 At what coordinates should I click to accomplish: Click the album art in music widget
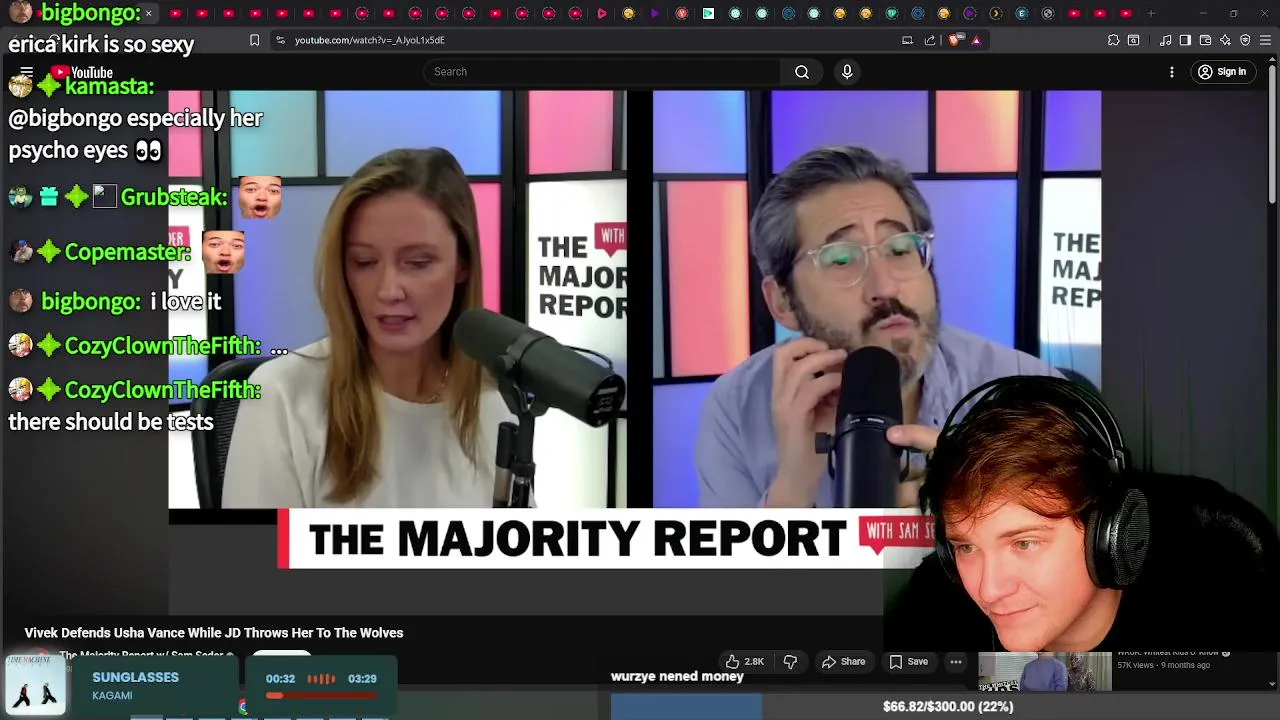click(x=36, y=685)
